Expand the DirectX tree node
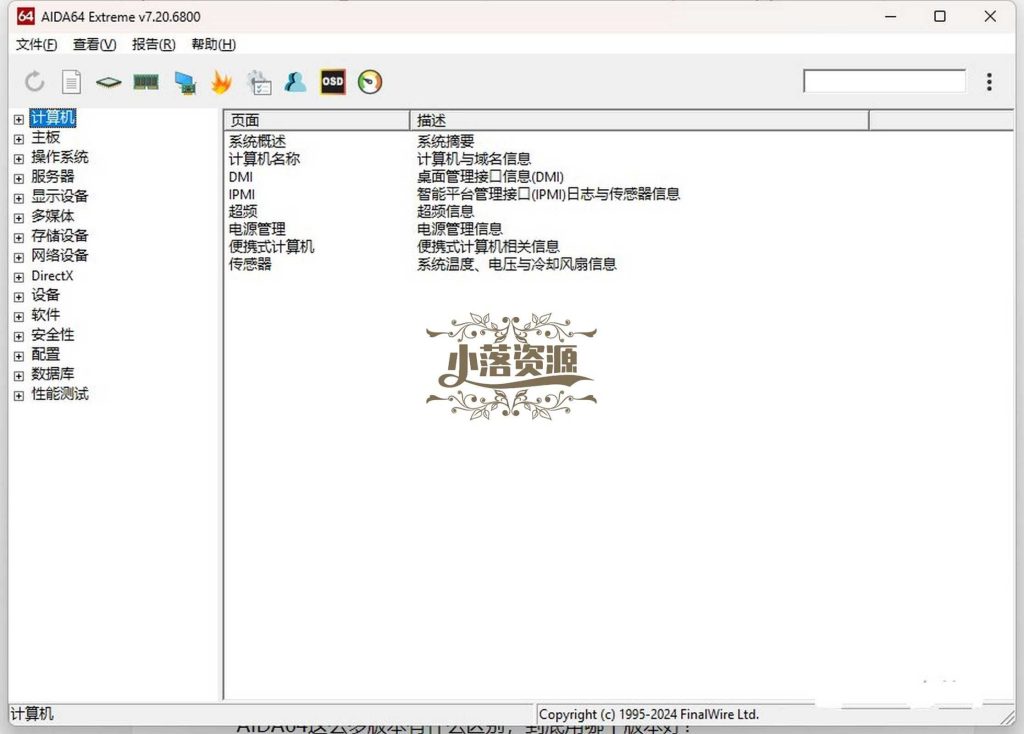1024x734 pixels. pyautogui.click(x=18, y=277)
